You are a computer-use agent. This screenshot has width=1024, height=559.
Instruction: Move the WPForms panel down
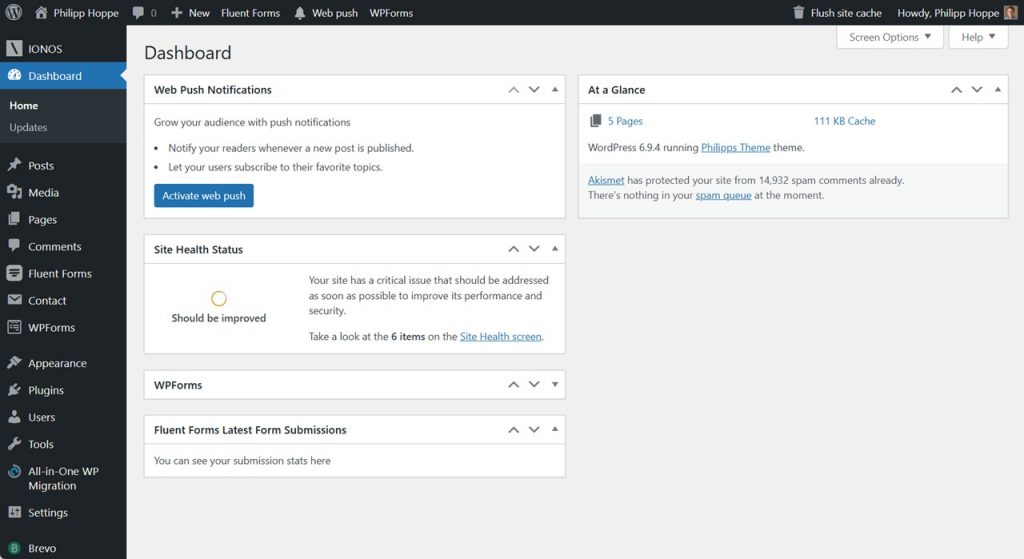[x=534, y=385]
